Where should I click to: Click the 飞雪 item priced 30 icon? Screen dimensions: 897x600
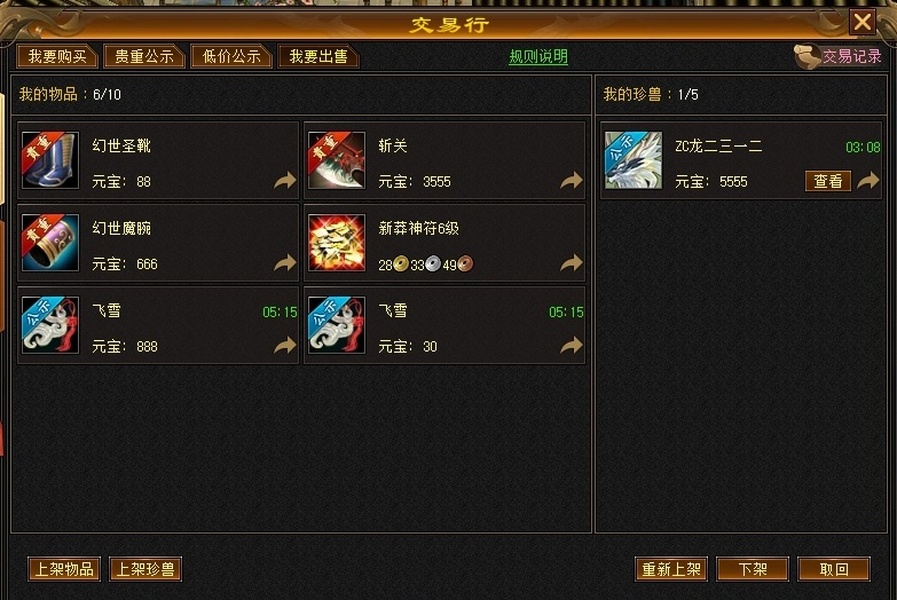[x=336, y=325]
